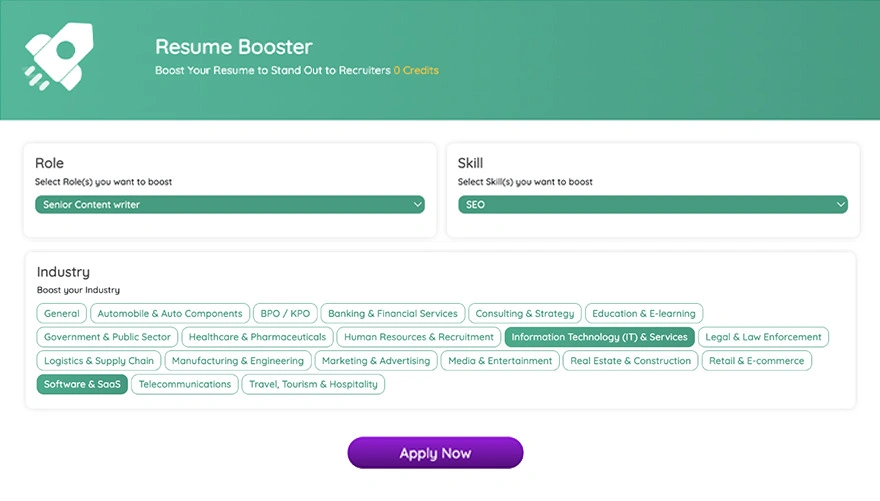Toggle the General industry chip
This screenshot has width=880, height=501.
61,313
